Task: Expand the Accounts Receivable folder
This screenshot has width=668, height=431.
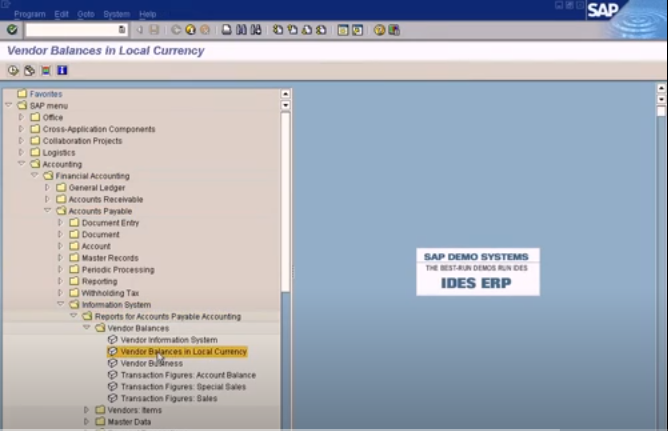Action: point(47,198)
